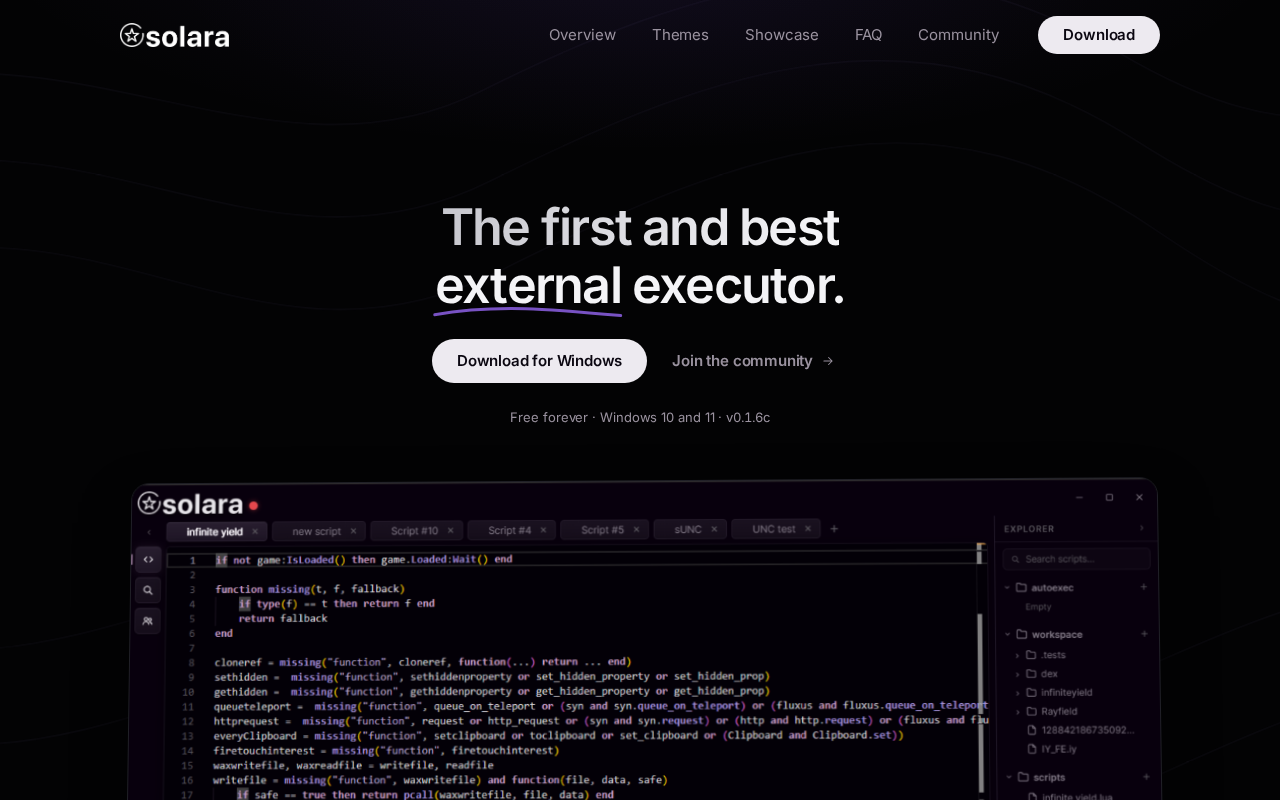Screen dimensions: 1280x800
Task: Close the Script #10 tab
Action: pyautogui.click(x=450, y=531)
